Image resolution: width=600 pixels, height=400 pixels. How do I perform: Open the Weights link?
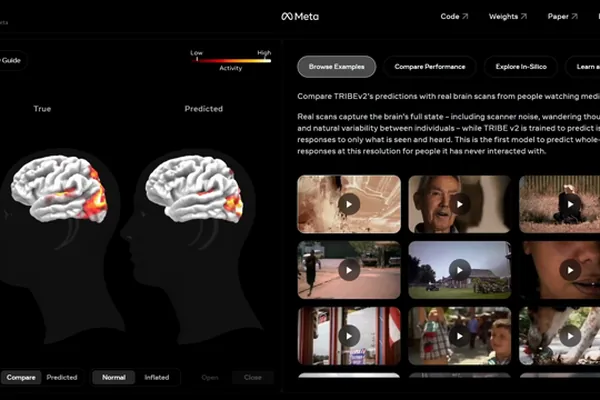[x=508, y=16]
